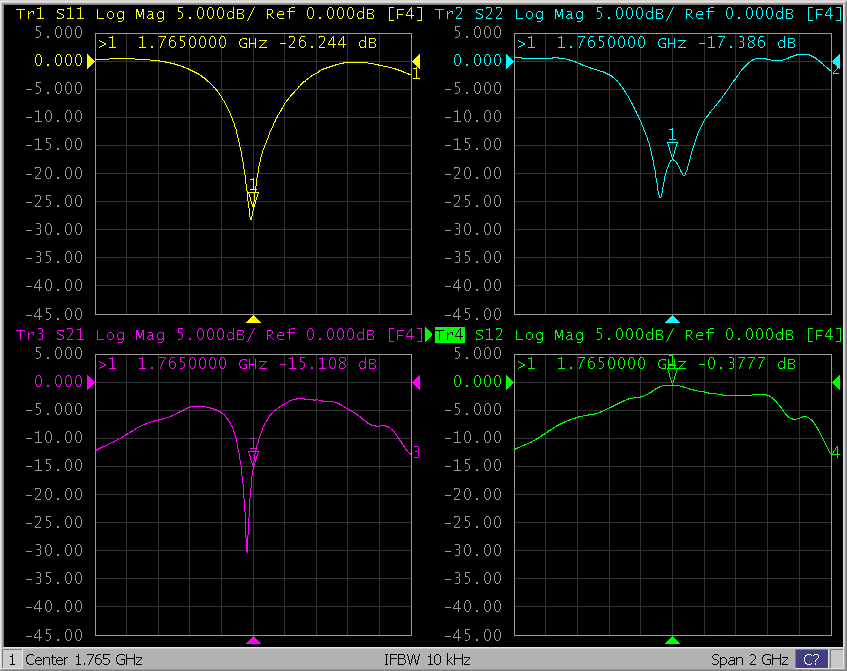Click the C? correction status indicator
The image size is (847, 671).
pos(811,660)
